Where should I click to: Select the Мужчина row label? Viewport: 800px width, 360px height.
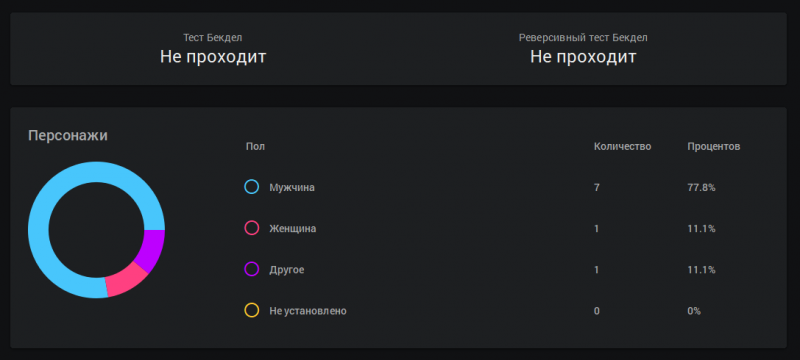292,188
